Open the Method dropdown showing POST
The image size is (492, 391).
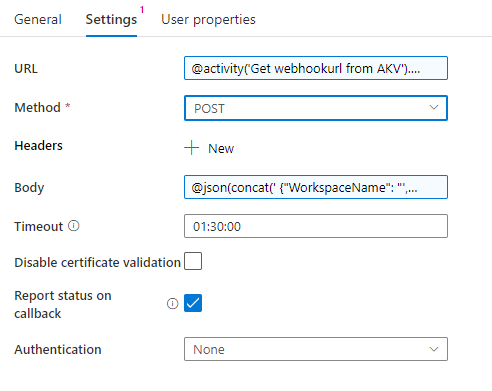pos(316,108)
